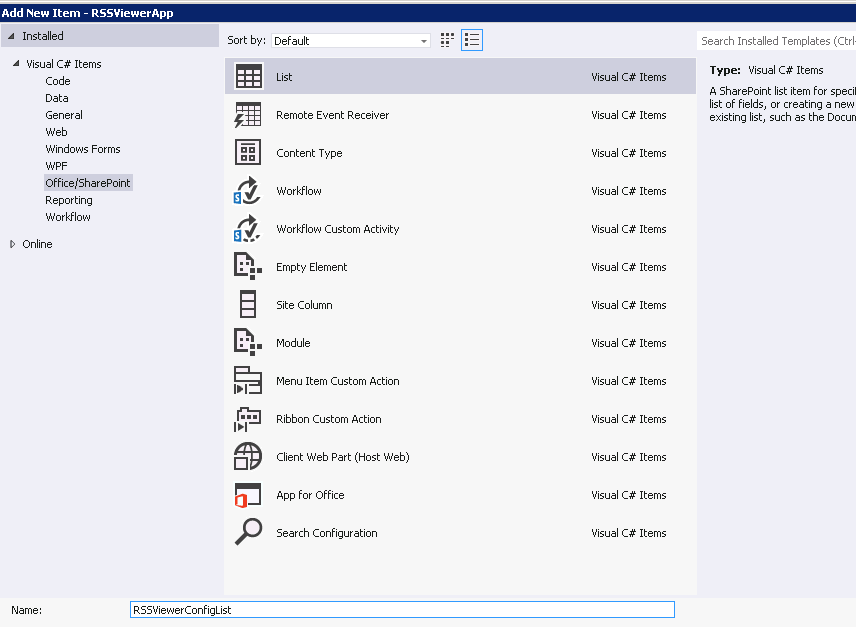Click the Remote Event Receiver icon
Image resolution: width=856 pixels, height=627 pixels.
click(248, 115)
